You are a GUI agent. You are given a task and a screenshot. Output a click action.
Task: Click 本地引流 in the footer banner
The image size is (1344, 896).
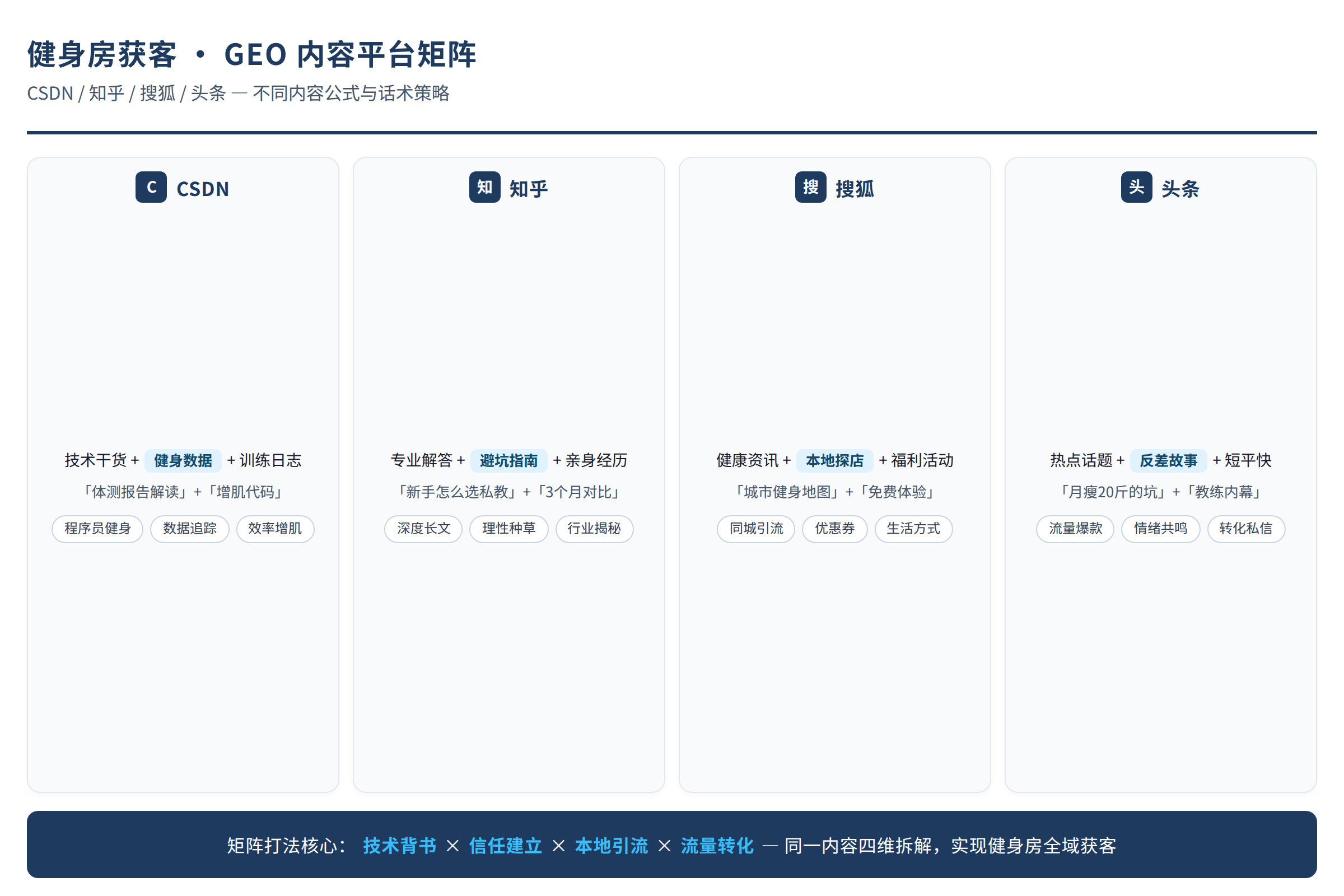point(612,846)
